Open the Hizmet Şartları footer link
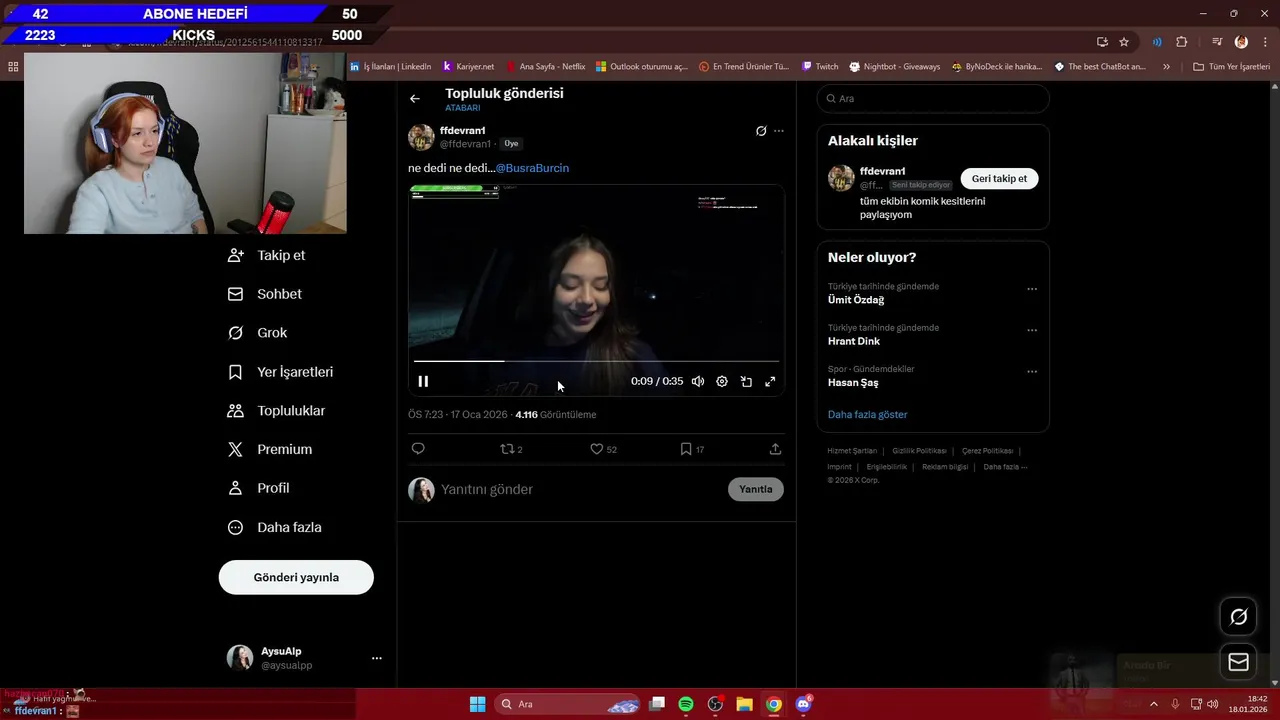The image size is (1280, 720). (852, 451)
